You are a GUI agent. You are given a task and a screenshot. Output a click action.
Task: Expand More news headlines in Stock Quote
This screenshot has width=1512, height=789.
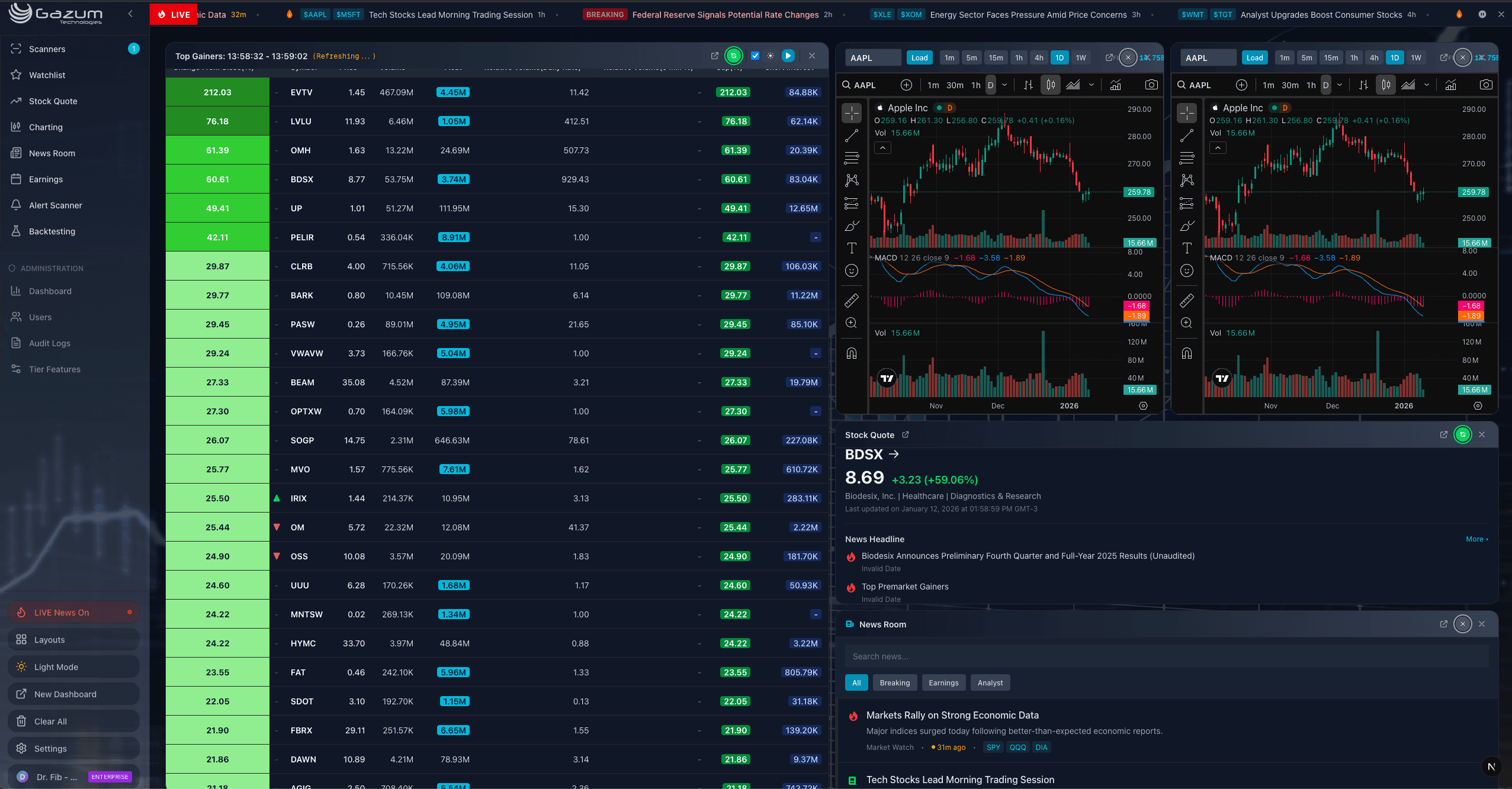tap(1476, 539)
